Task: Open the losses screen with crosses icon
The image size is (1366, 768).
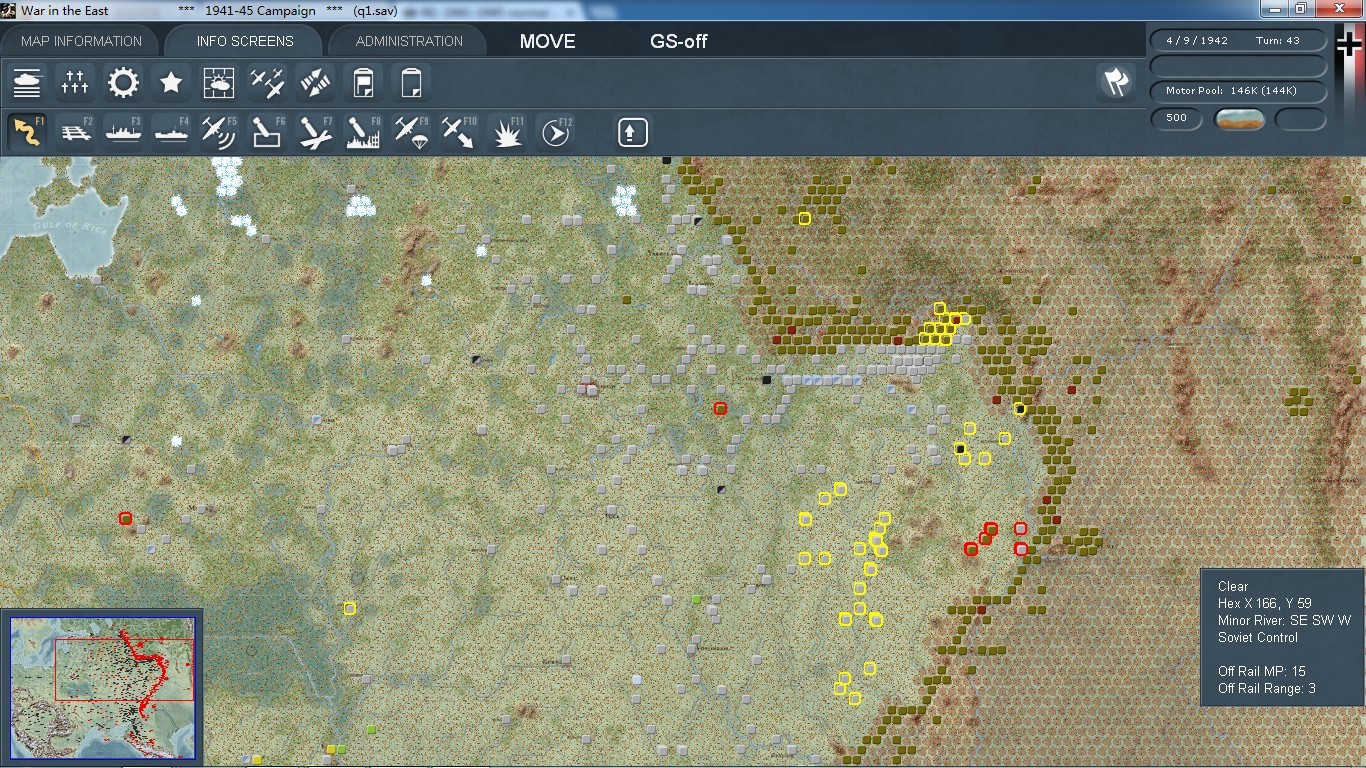Action: [x=75, y=83]
